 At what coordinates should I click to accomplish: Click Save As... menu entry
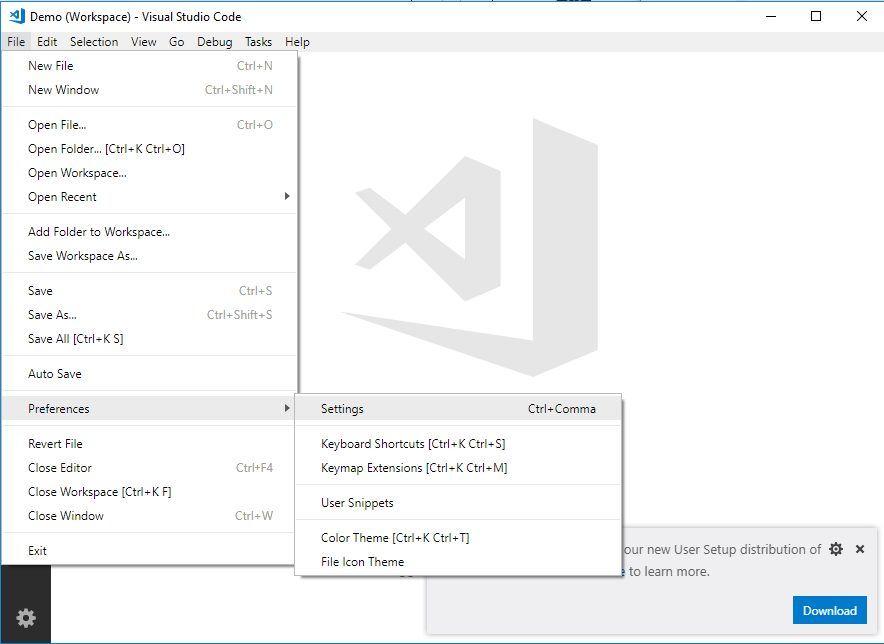pos(150,315)
